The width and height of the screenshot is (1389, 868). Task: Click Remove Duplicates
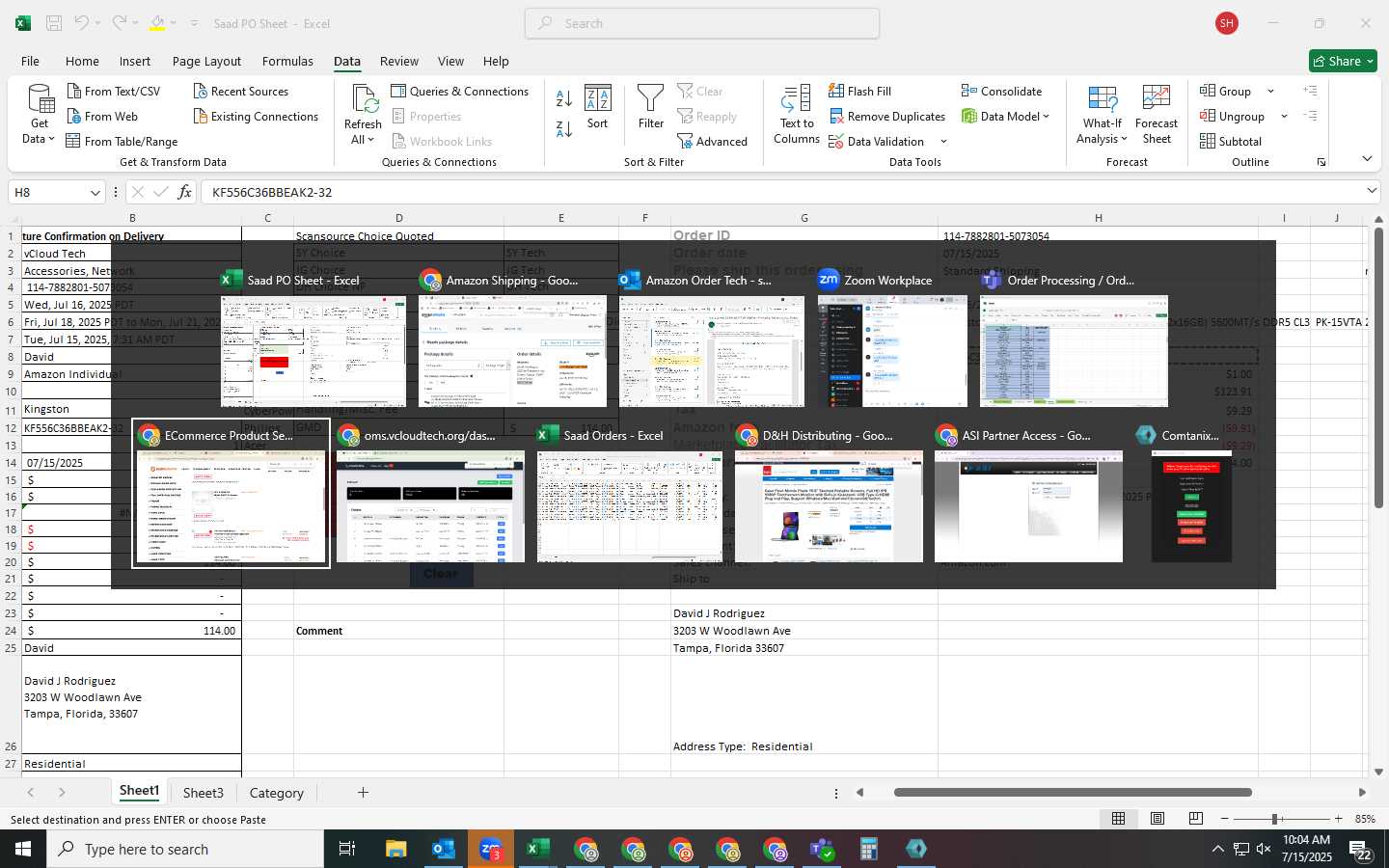point(887,116)
